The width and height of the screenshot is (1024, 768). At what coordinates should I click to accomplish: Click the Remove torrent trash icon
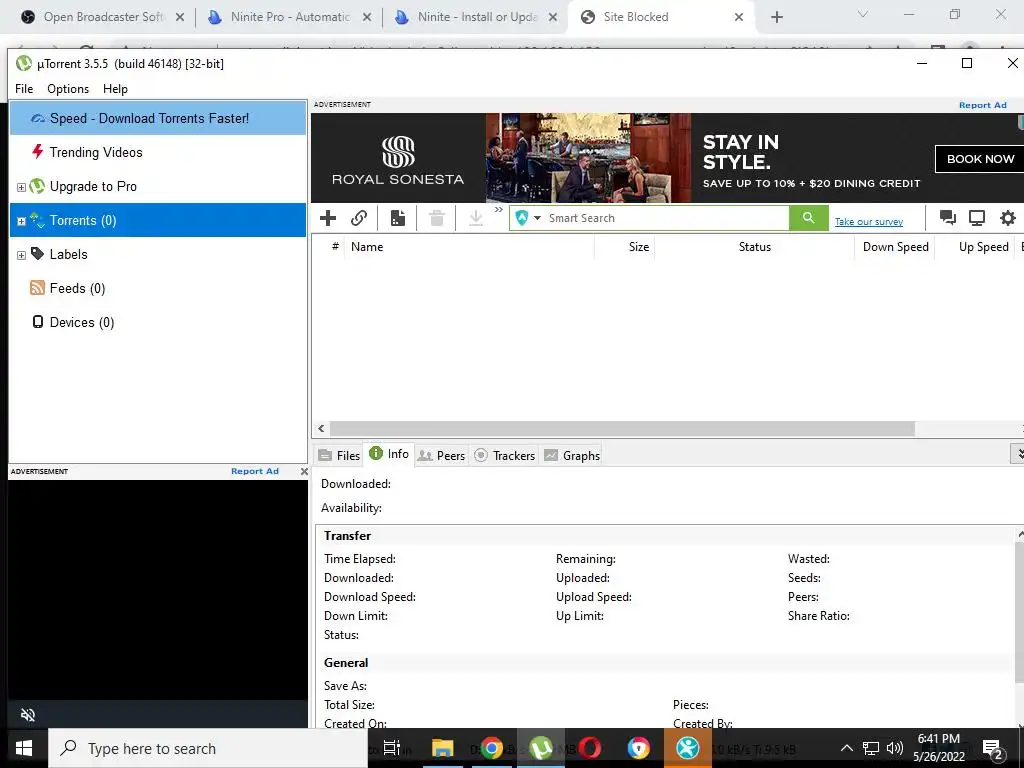tap(437, 218)
